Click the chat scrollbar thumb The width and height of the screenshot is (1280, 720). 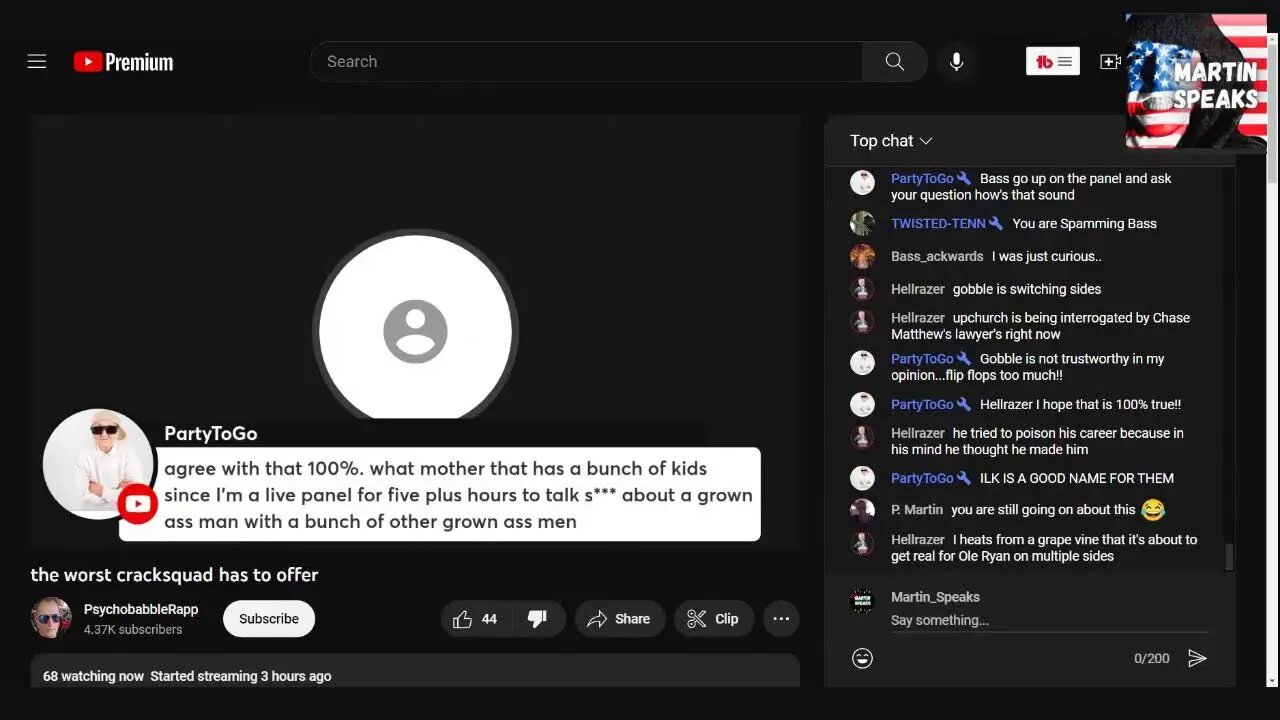[x=1230, y=557]
